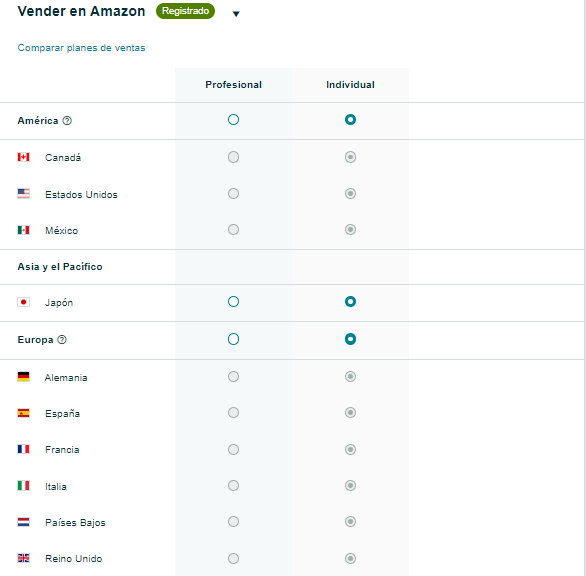The height and width of the screenshot is (576, 586).
Task: Click the América region label
Action: tap(38, 121)
